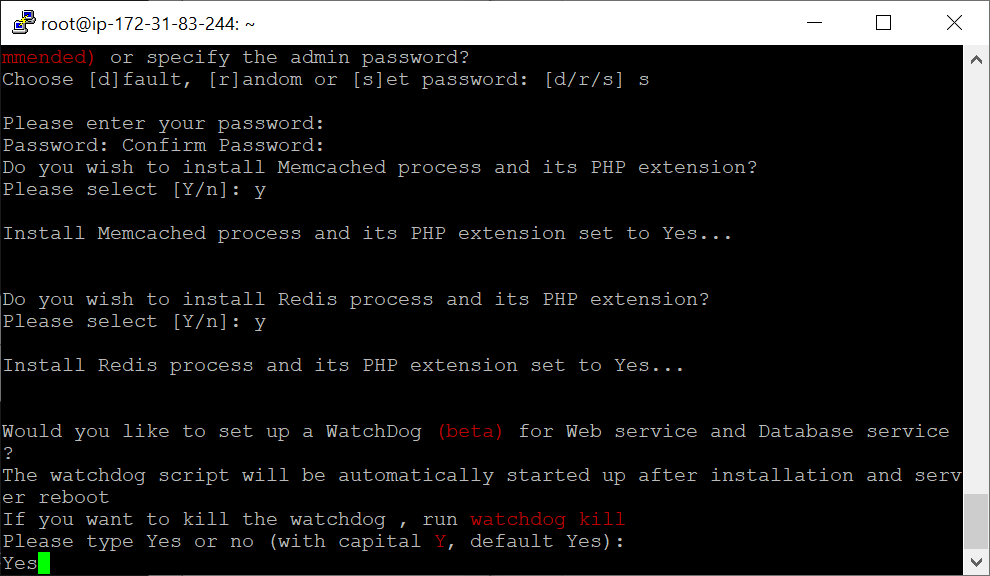Click the 'Confirm Password:' prompt text

(x=223, y=145)
